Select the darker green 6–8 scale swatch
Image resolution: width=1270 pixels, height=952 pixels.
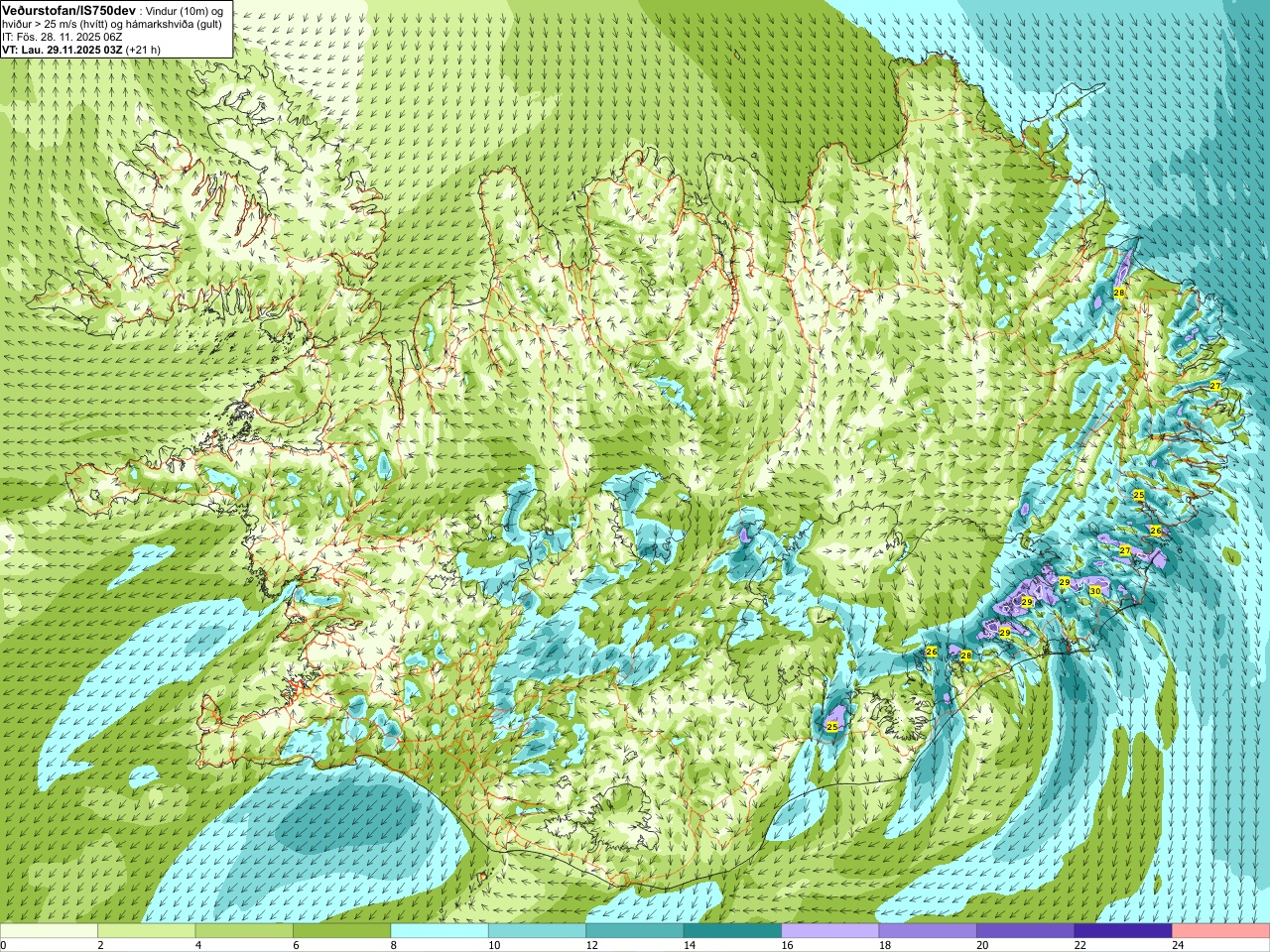point(341,931)
